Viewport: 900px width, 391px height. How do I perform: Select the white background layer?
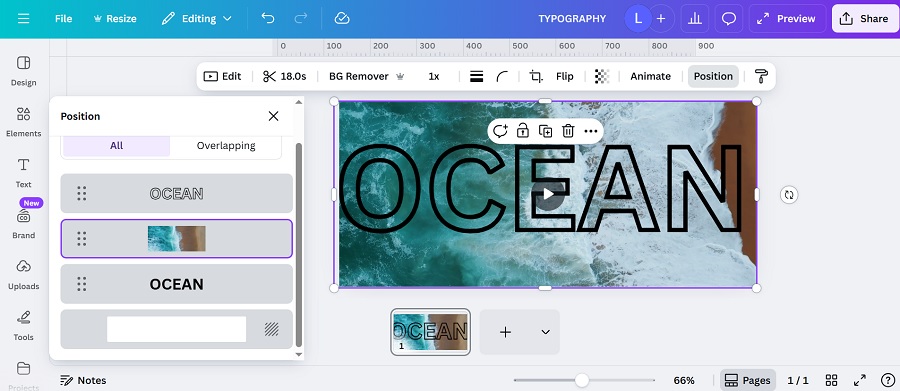[177, 329]
